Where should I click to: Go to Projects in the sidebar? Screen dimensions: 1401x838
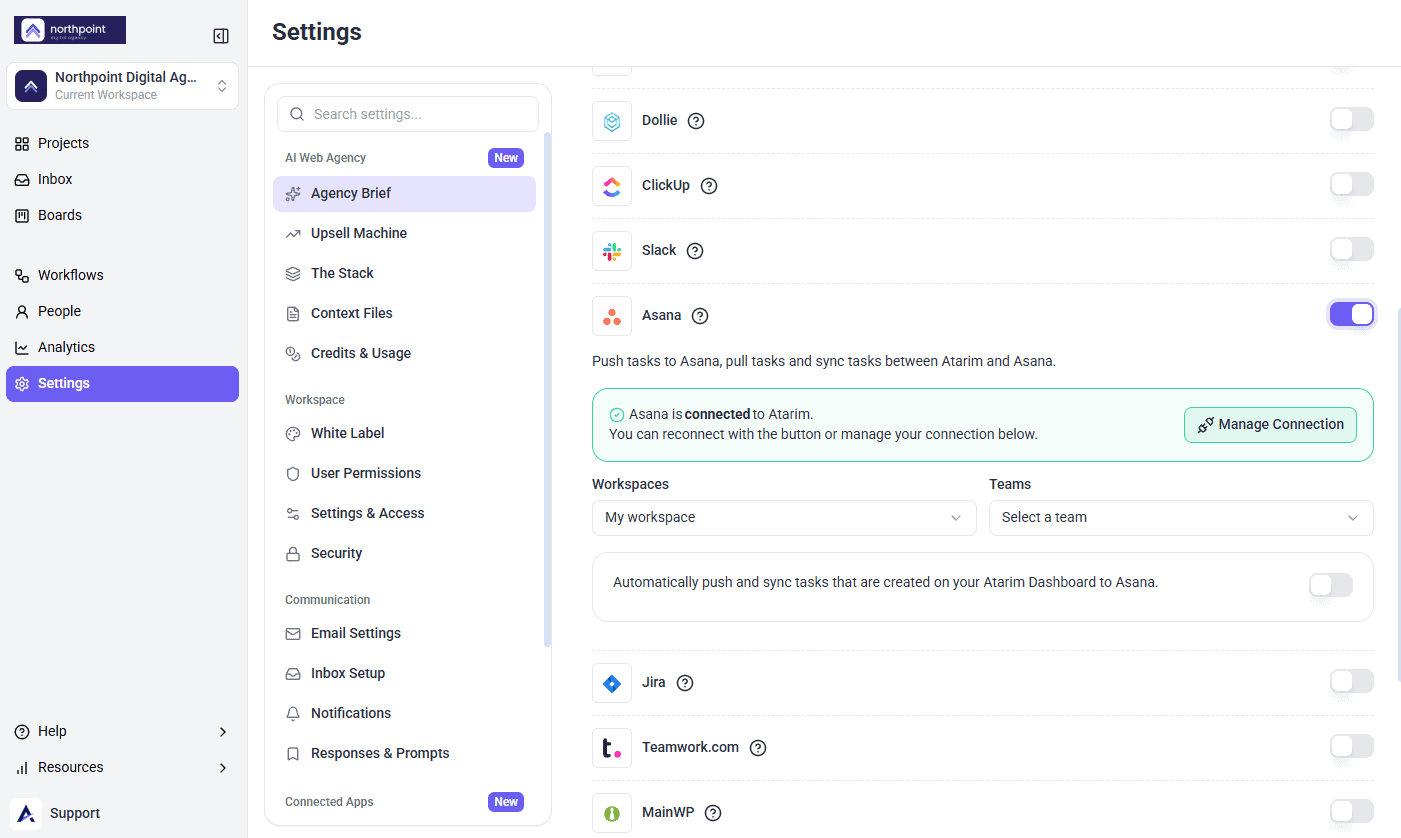(x=122, y=143)
